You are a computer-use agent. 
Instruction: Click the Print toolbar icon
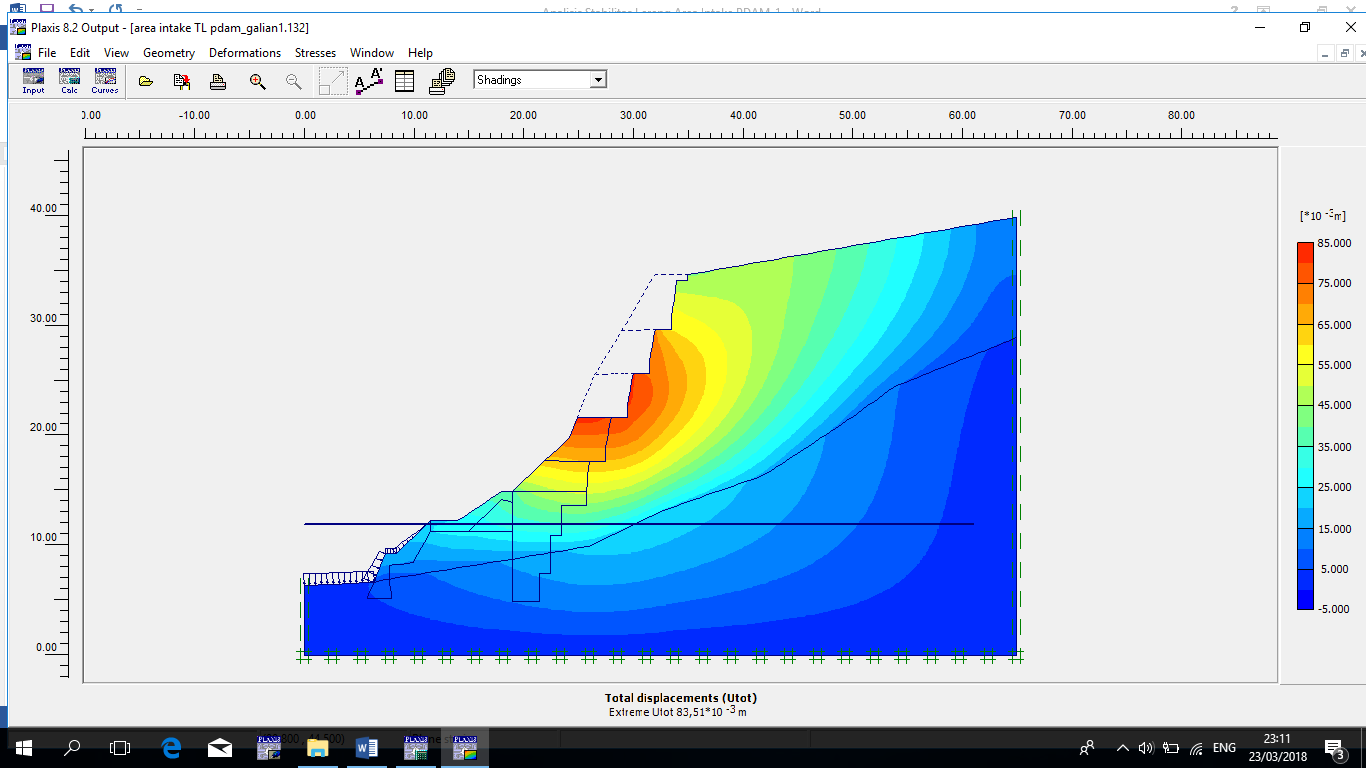[x=218, y=80]
